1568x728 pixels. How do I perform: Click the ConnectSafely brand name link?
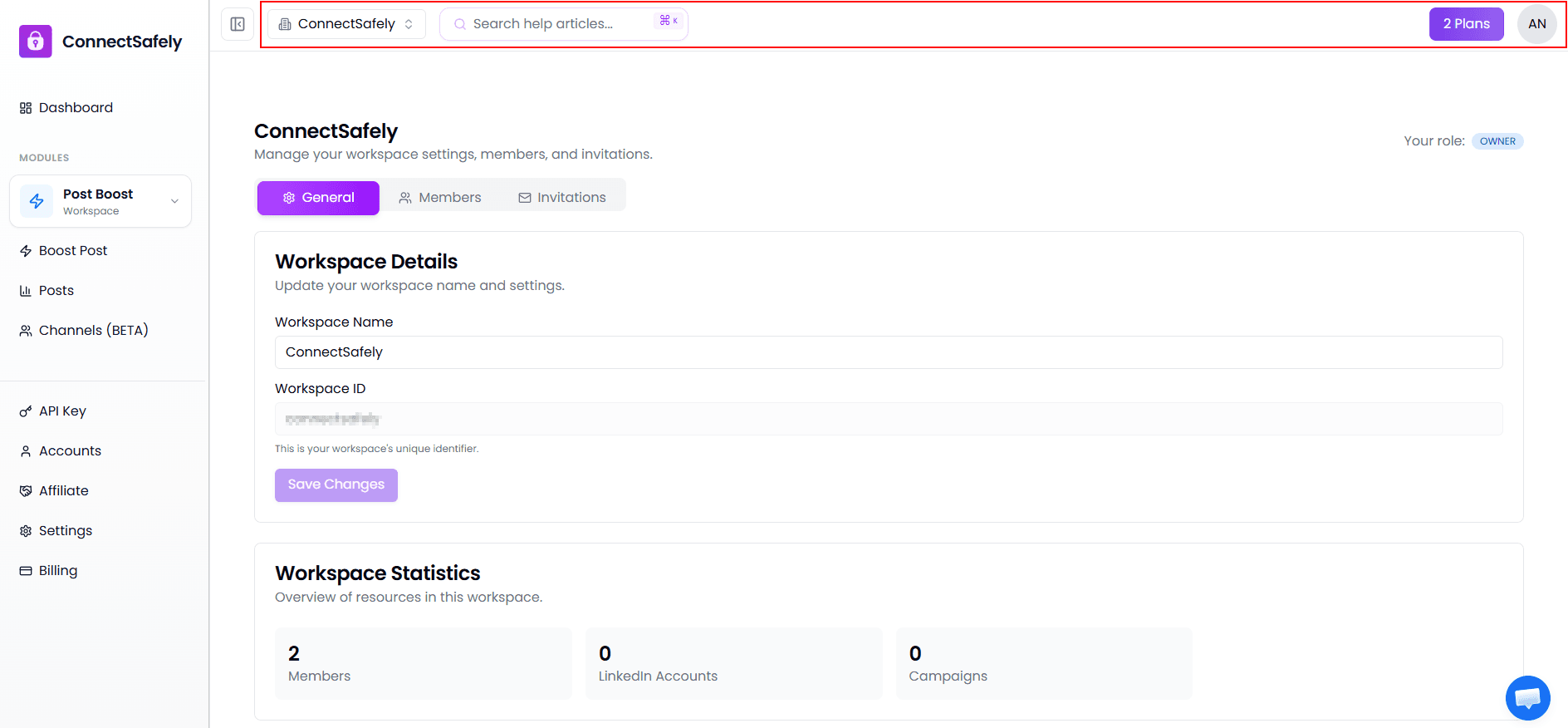click(122, 42)
